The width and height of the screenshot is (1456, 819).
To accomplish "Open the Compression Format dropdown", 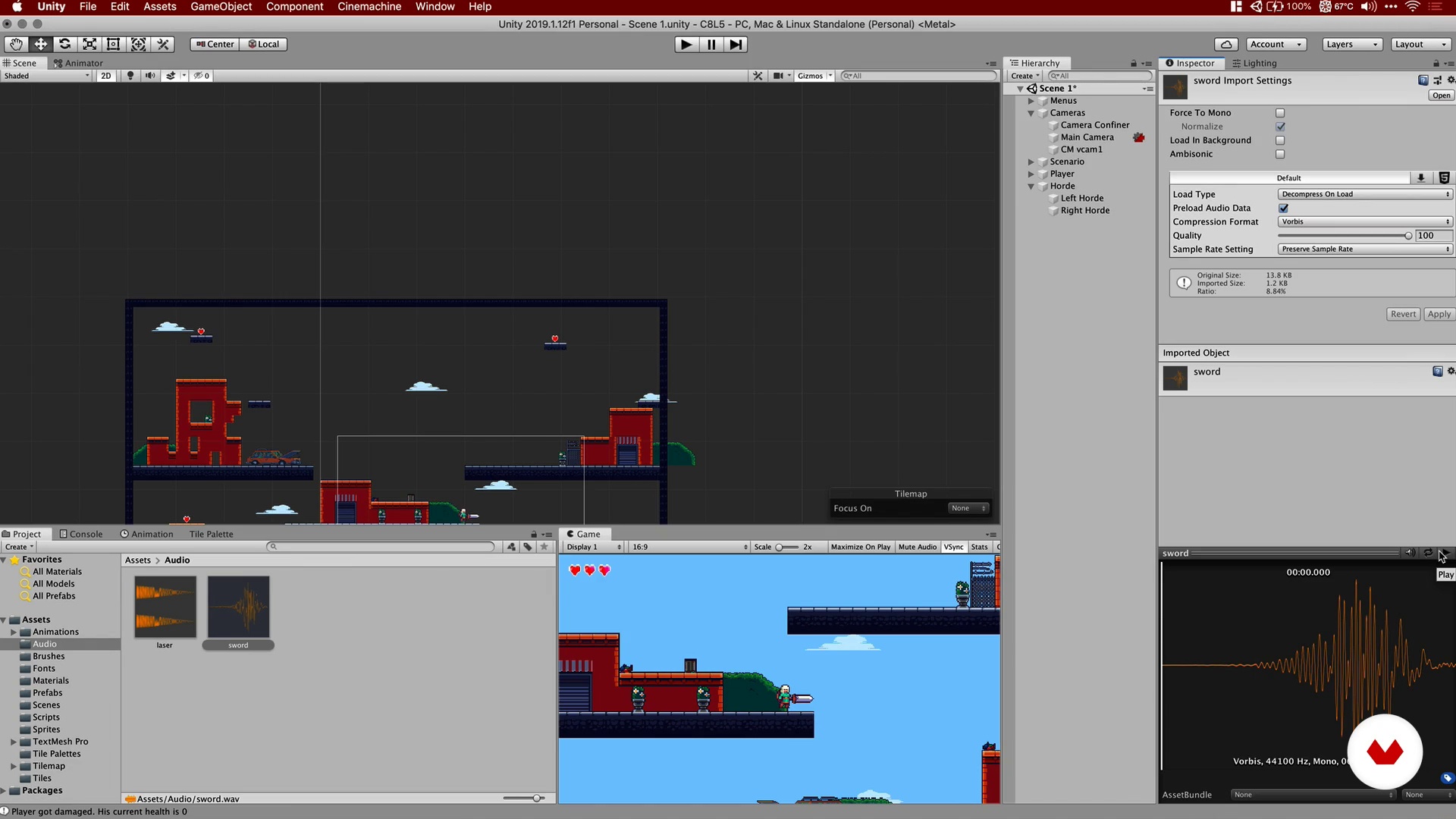I will [1365, 221].
